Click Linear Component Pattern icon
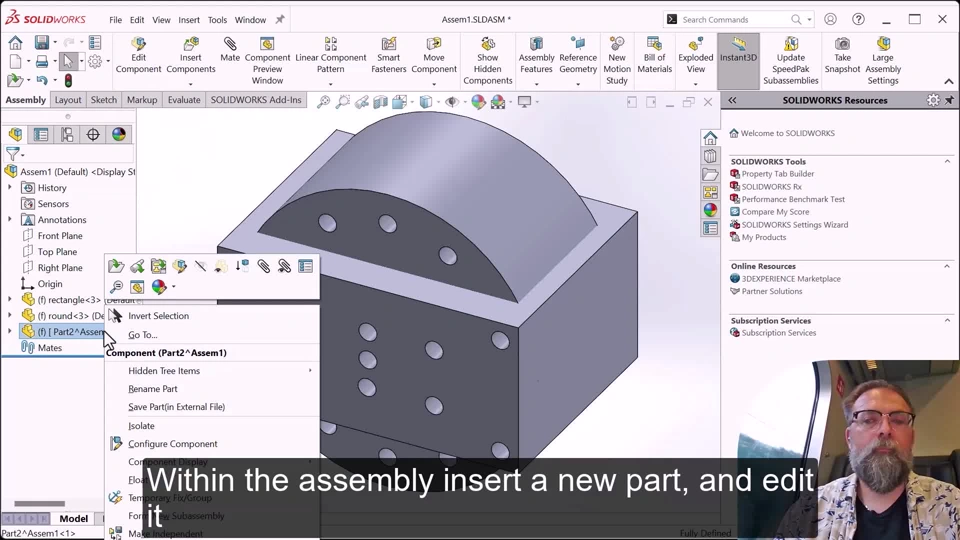This screenshot has height=540, width=960. pyautogui.click(x=331, y=44)
